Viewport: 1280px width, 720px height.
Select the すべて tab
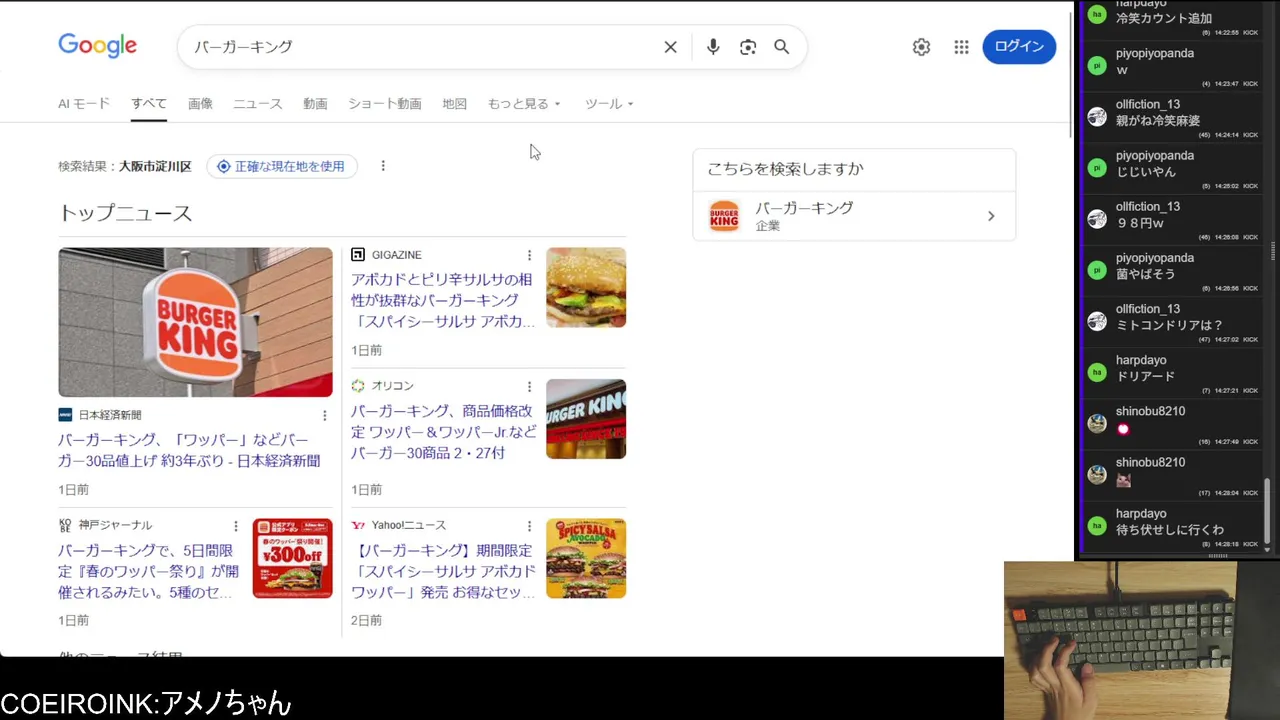[x=149, y=104]
